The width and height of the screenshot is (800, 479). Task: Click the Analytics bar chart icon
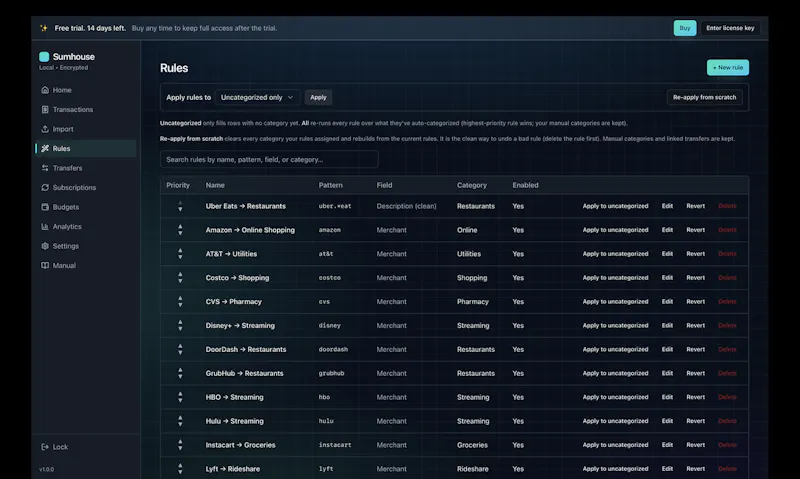[45, 226]
